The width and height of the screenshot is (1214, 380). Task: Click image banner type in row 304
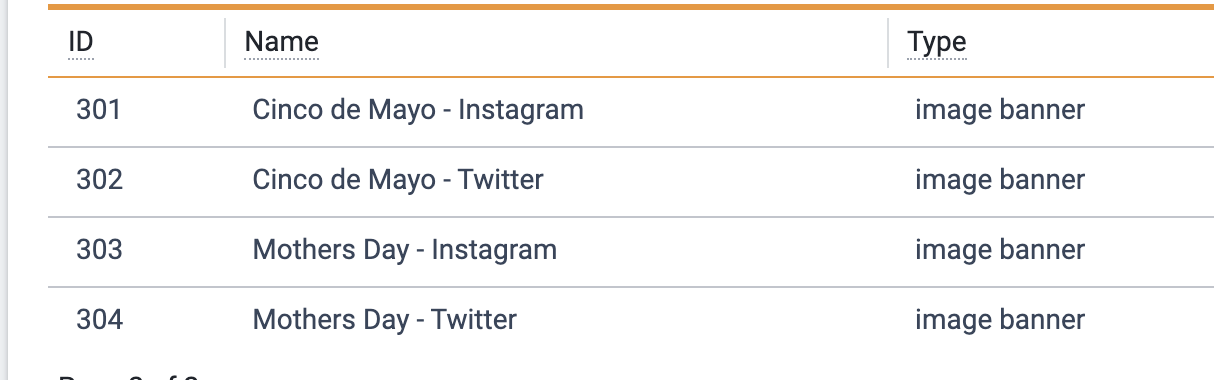(999, 320)
